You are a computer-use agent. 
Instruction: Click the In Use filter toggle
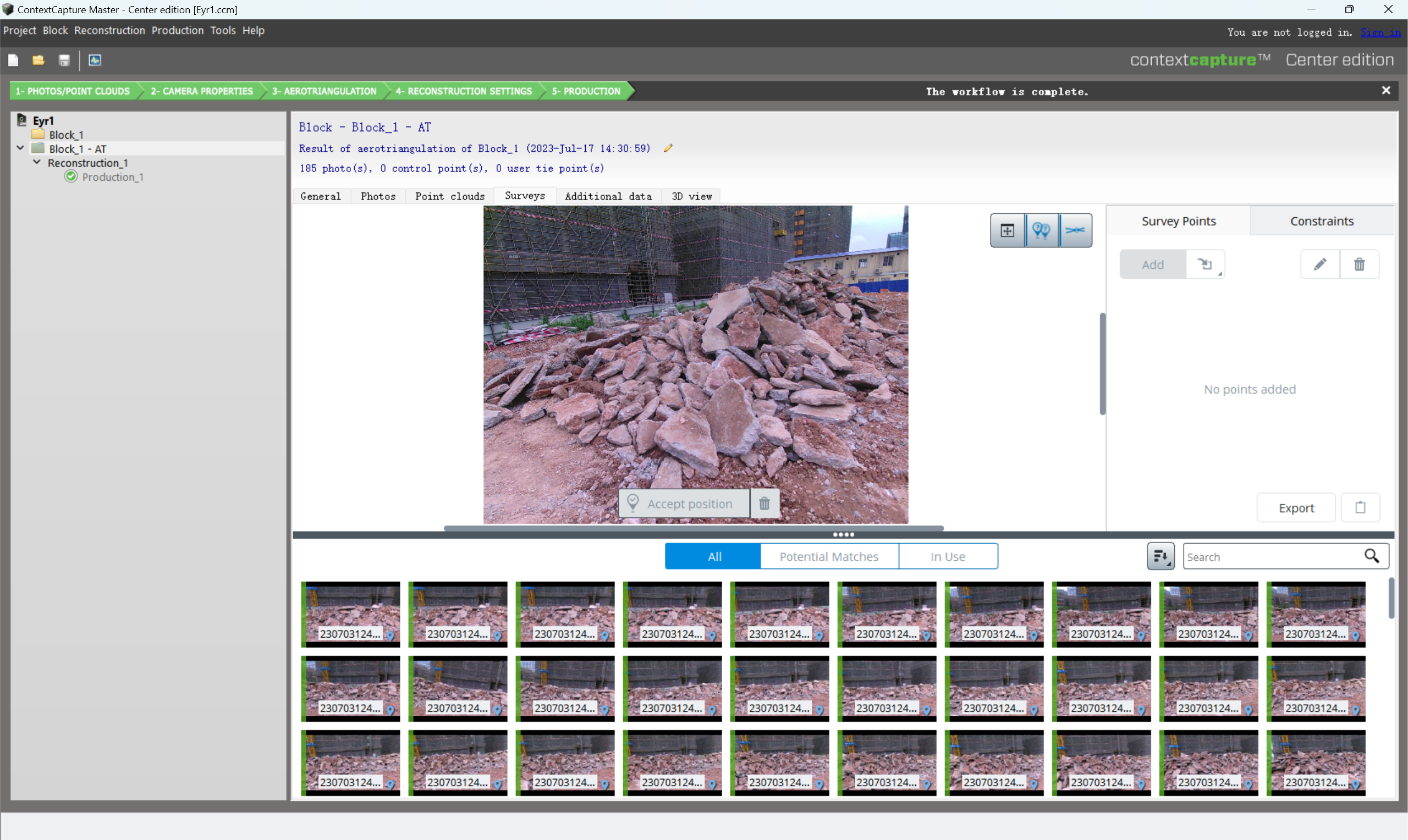coord(946,555)
